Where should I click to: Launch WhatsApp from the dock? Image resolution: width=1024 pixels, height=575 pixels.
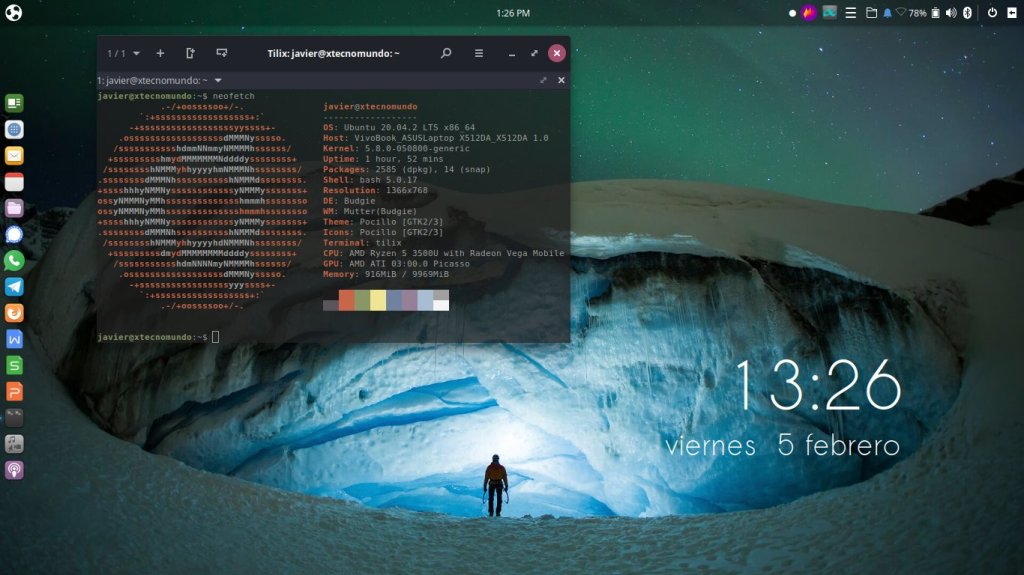tap(14, 261)
